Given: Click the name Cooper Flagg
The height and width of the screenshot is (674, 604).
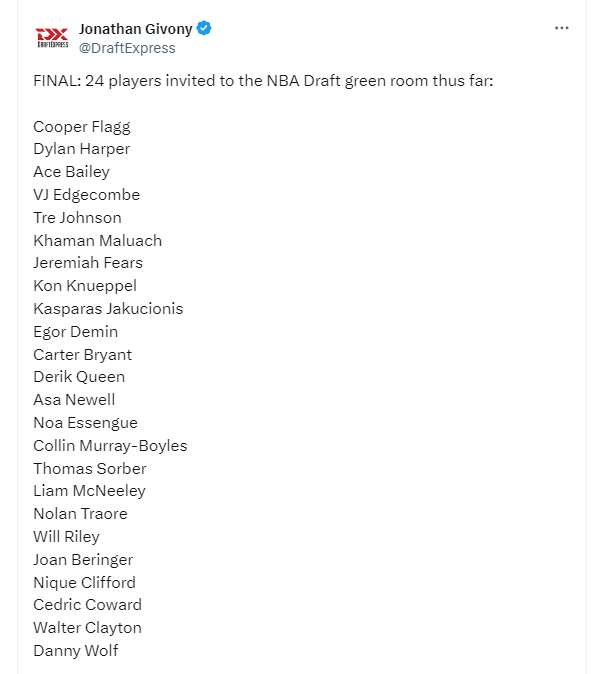Looking at the screenshot, I should coord(82,127).
